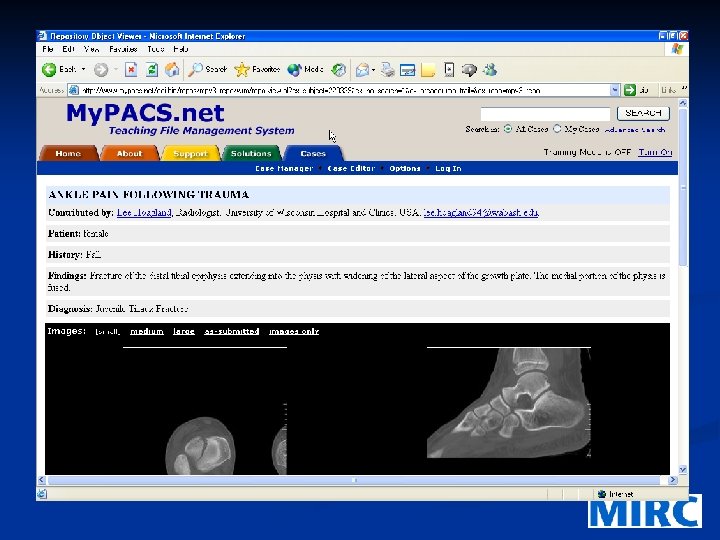Open the Tools menu
Screen dimensions: 720x540
click(156, 49)
